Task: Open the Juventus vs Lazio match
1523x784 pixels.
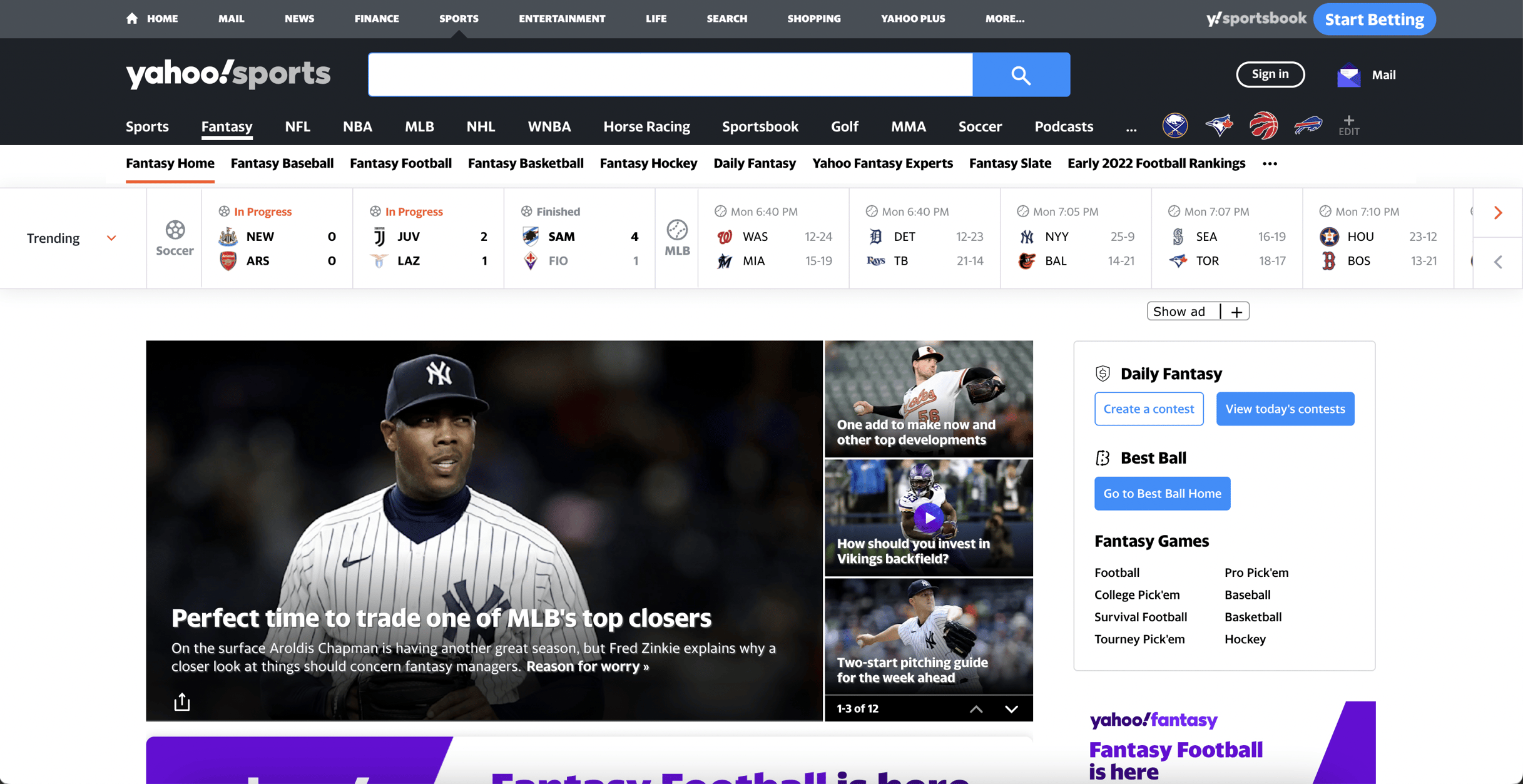Action: [x=429, y=238]
